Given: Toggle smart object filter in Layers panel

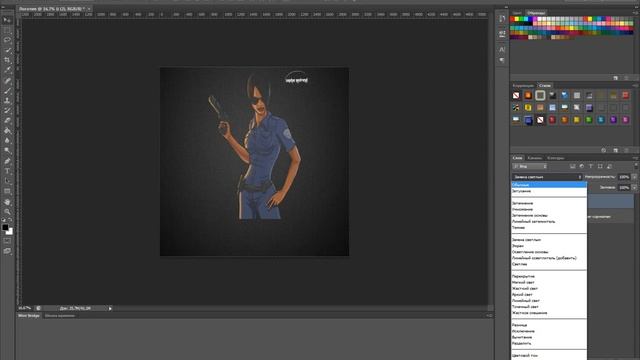Looking at the screenshot, I should coord(609,166).
